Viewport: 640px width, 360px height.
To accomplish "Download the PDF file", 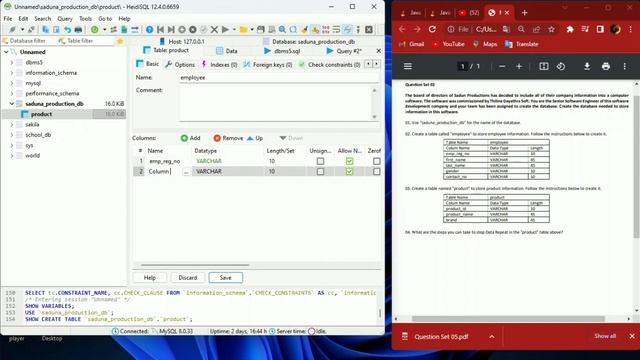I will (587, 66).
